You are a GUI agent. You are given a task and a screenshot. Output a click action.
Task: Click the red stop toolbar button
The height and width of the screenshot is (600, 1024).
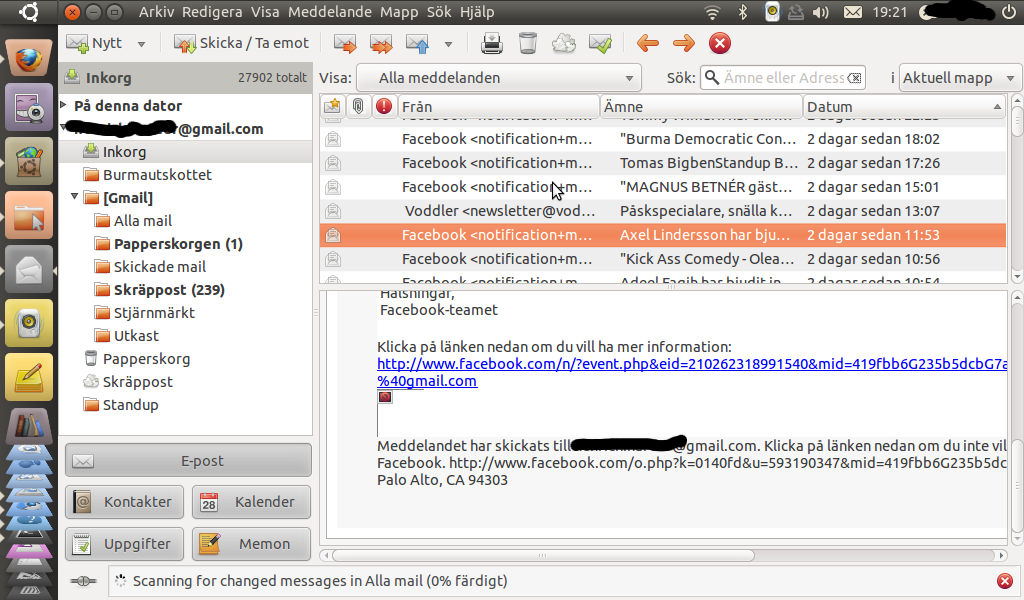(720, 44)
